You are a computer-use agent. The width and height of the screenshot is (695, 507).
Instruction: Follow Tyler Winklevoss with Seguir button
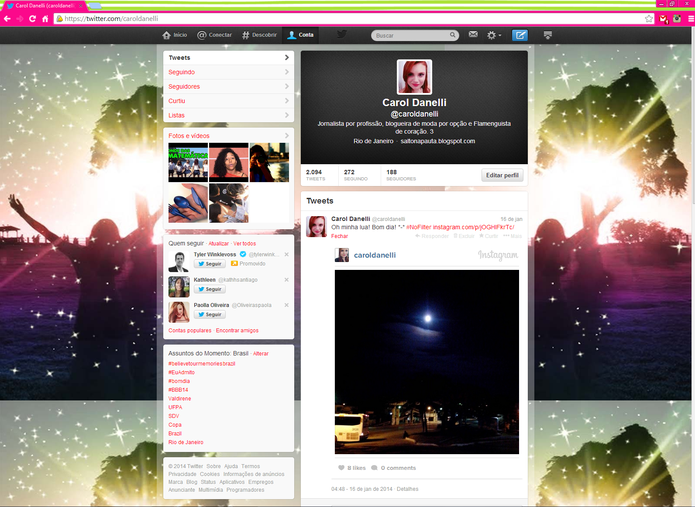click(x=210, y=264)
